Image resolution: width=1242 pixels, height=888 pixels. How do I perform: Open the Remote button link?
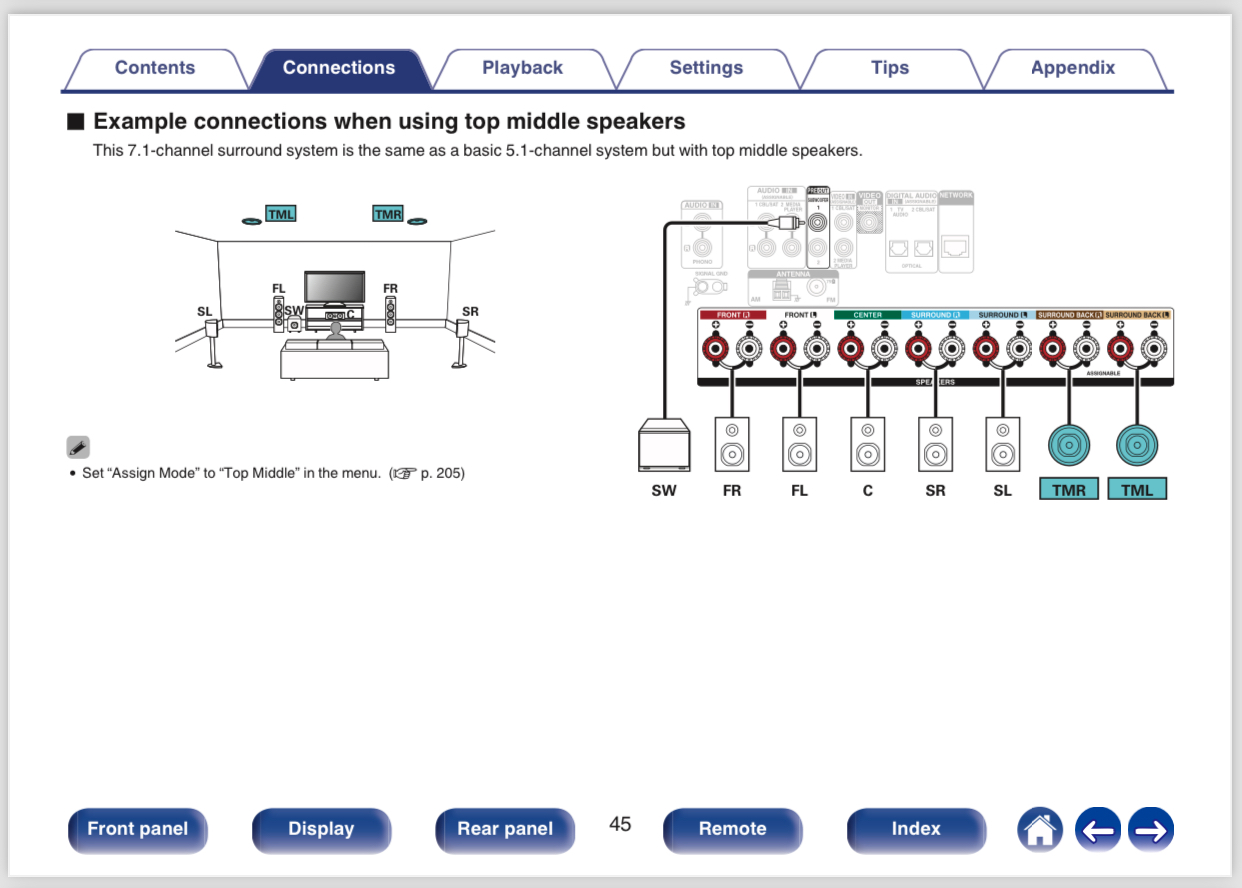tap(732, 829)
